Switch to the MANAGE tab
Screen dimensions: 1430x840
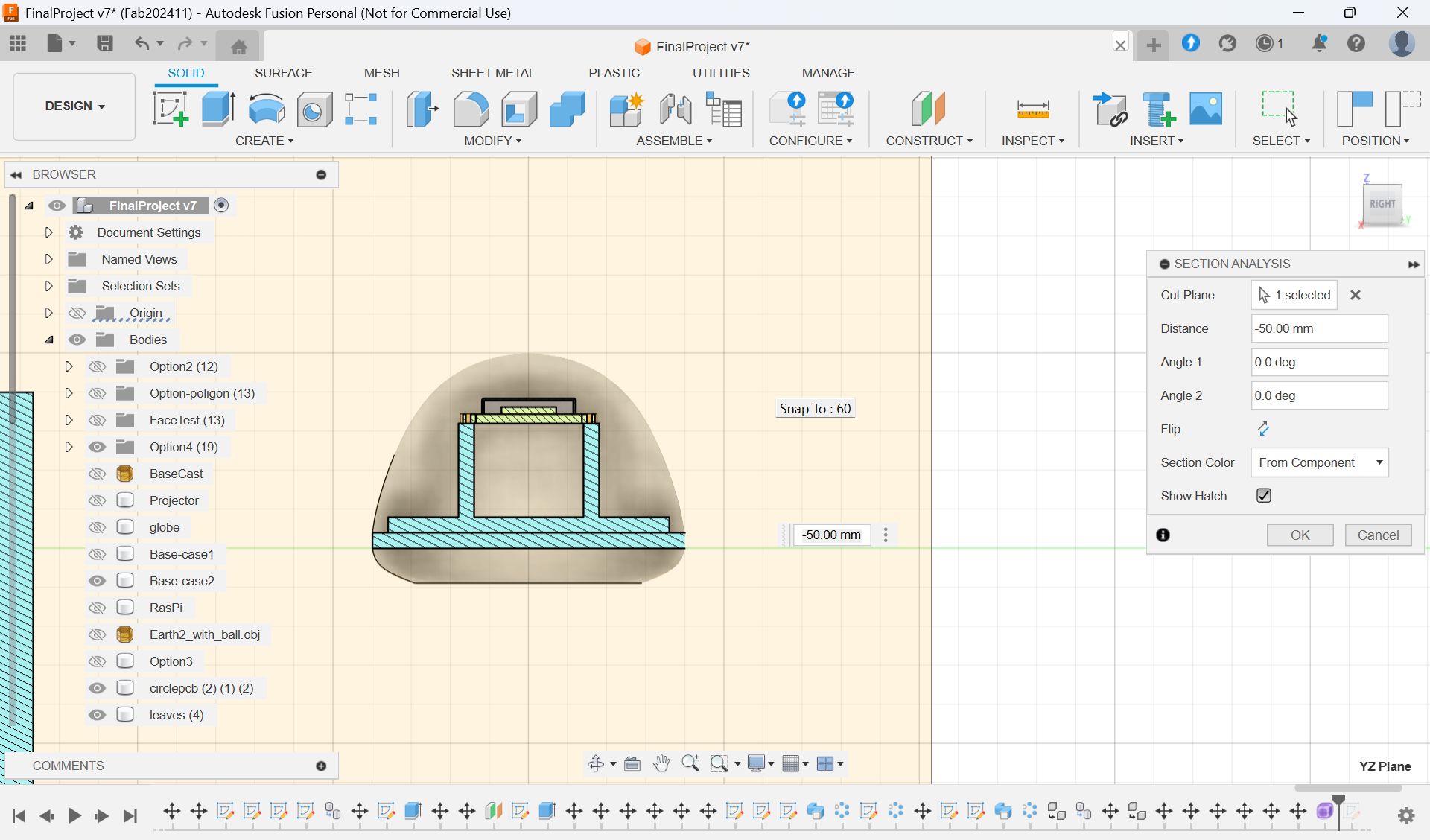click(828, 73)
